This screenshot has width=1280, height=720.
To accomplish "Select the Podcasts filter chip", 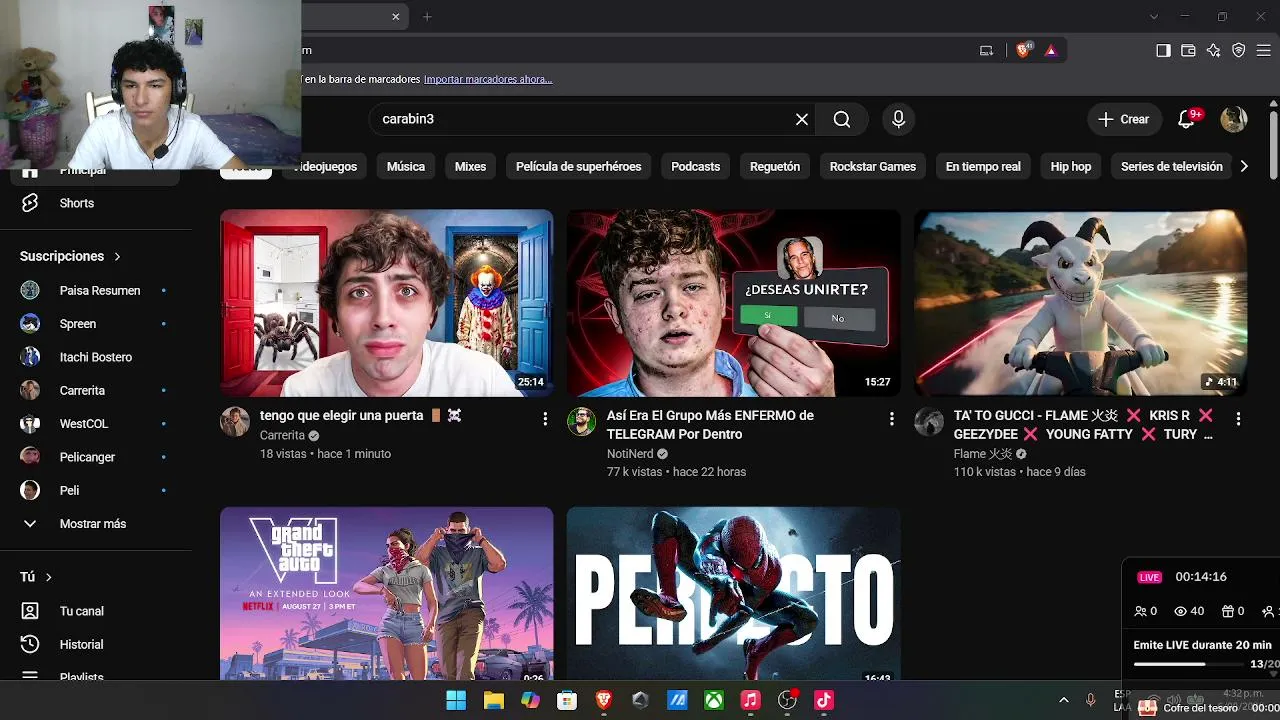I will [x=696, y=167].
